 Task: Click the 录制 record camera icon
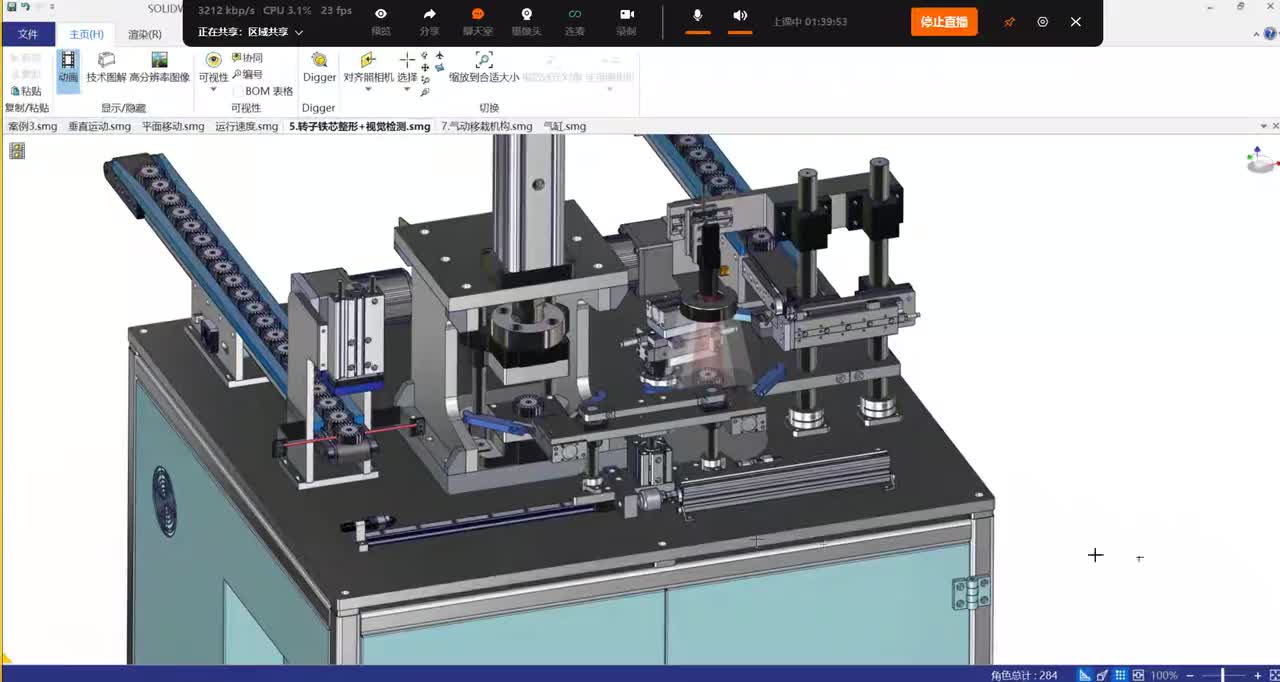[x=626, y=15]
